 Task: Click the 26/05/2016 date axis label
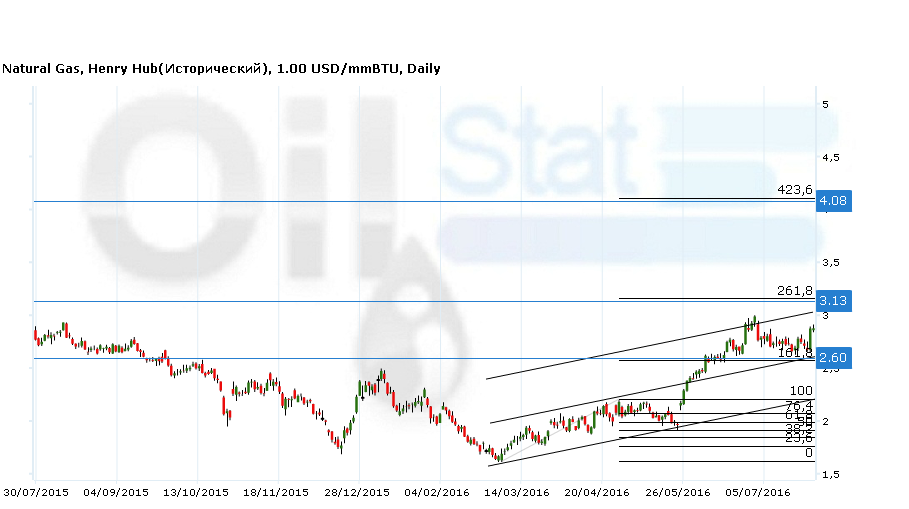click(678, 492)
